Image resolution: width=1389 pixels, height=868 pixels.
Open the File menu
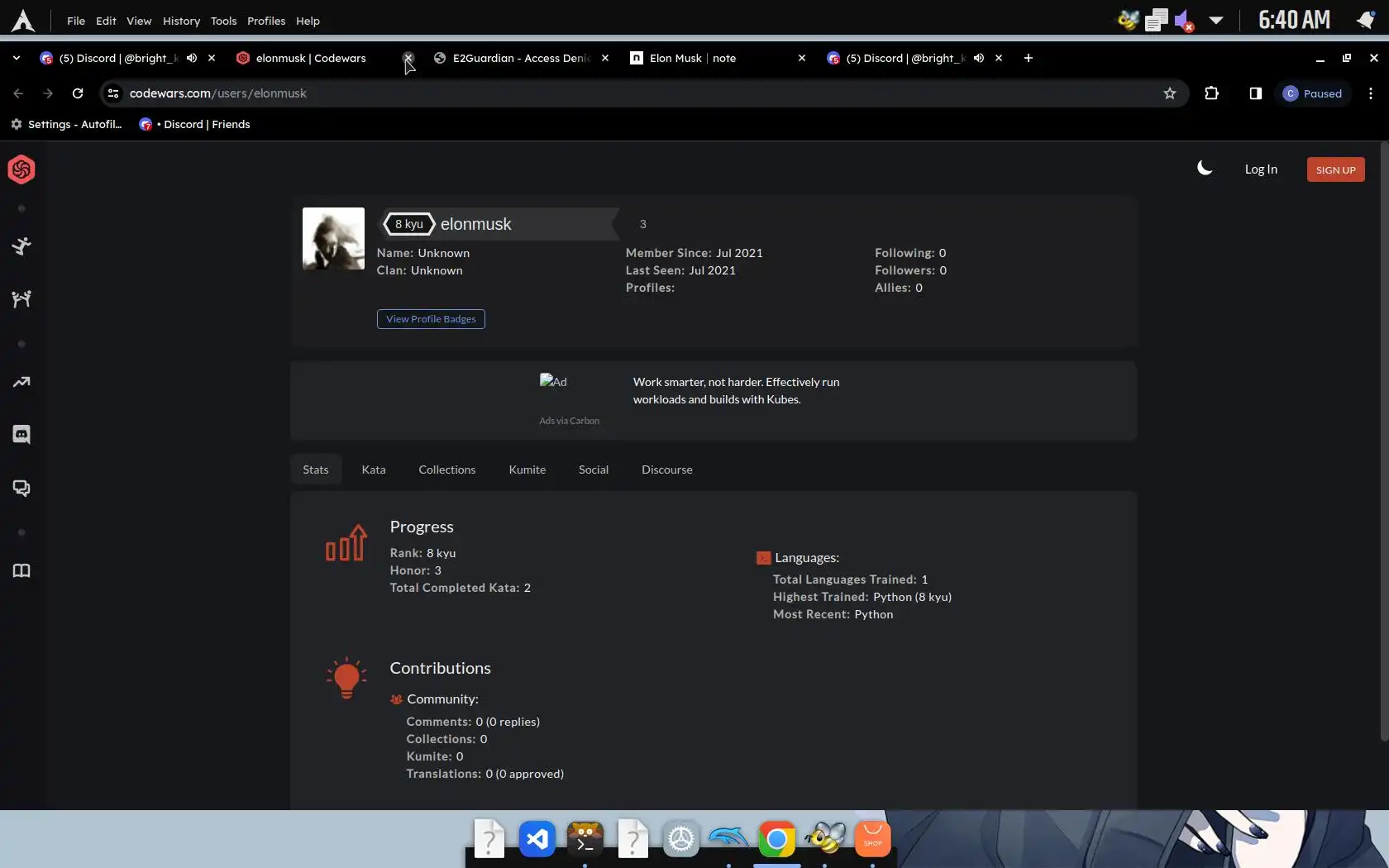pos(76,21)
